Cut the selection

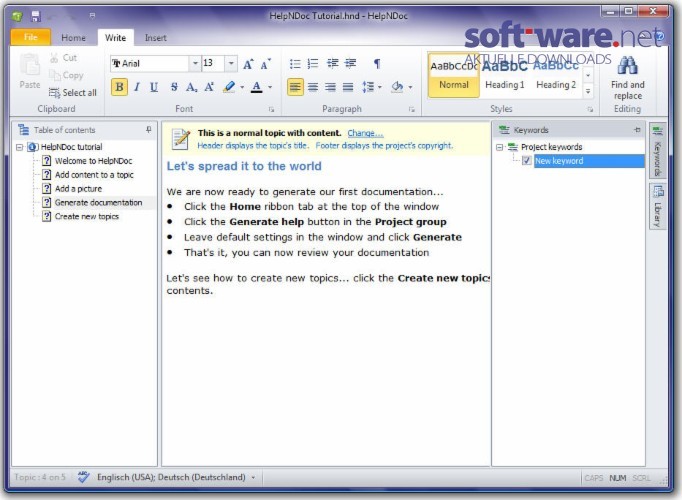coord(64,58)
